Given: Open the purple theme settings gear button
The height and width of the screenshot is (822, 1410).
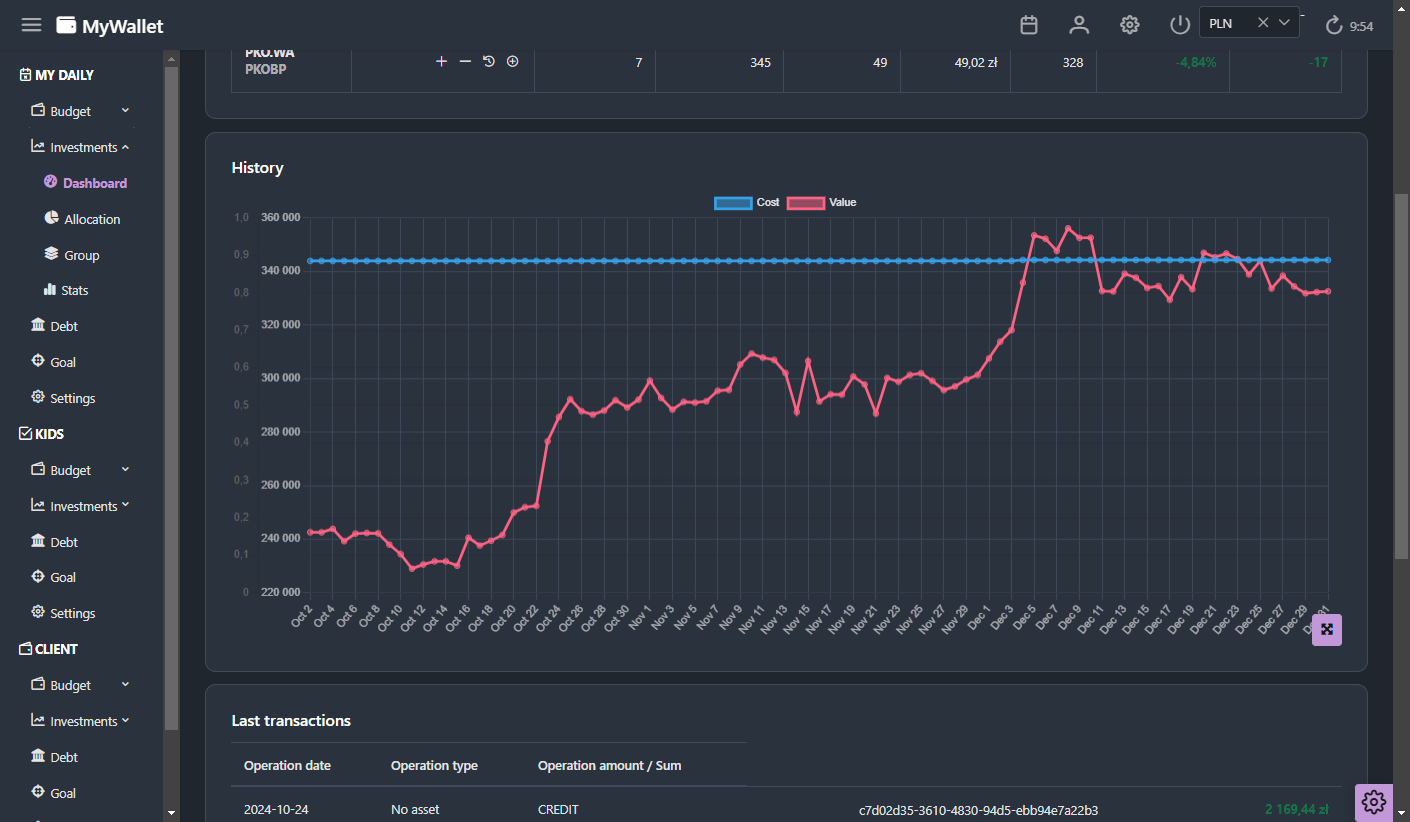Looking at the screenshot, I should pyautogui.click(x=1374, y=802).
